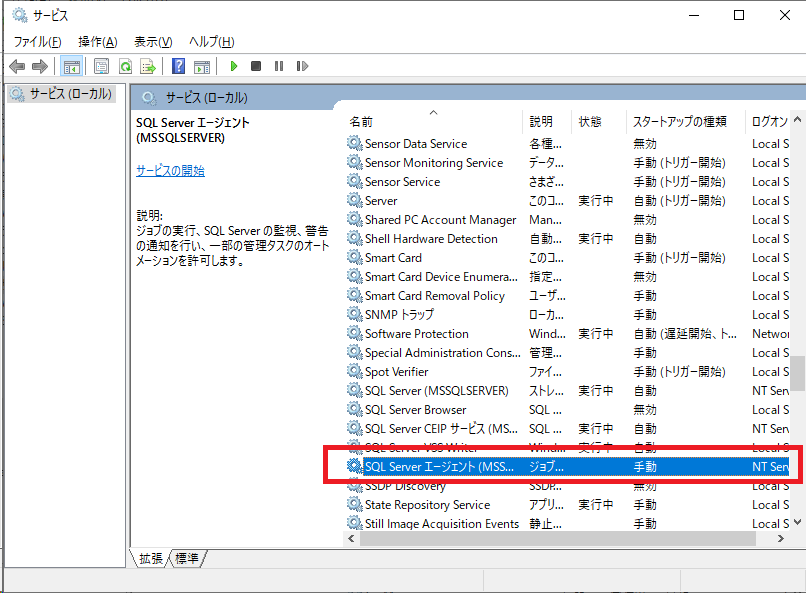Click gear icon of State Repository Service

click(354, 504)
